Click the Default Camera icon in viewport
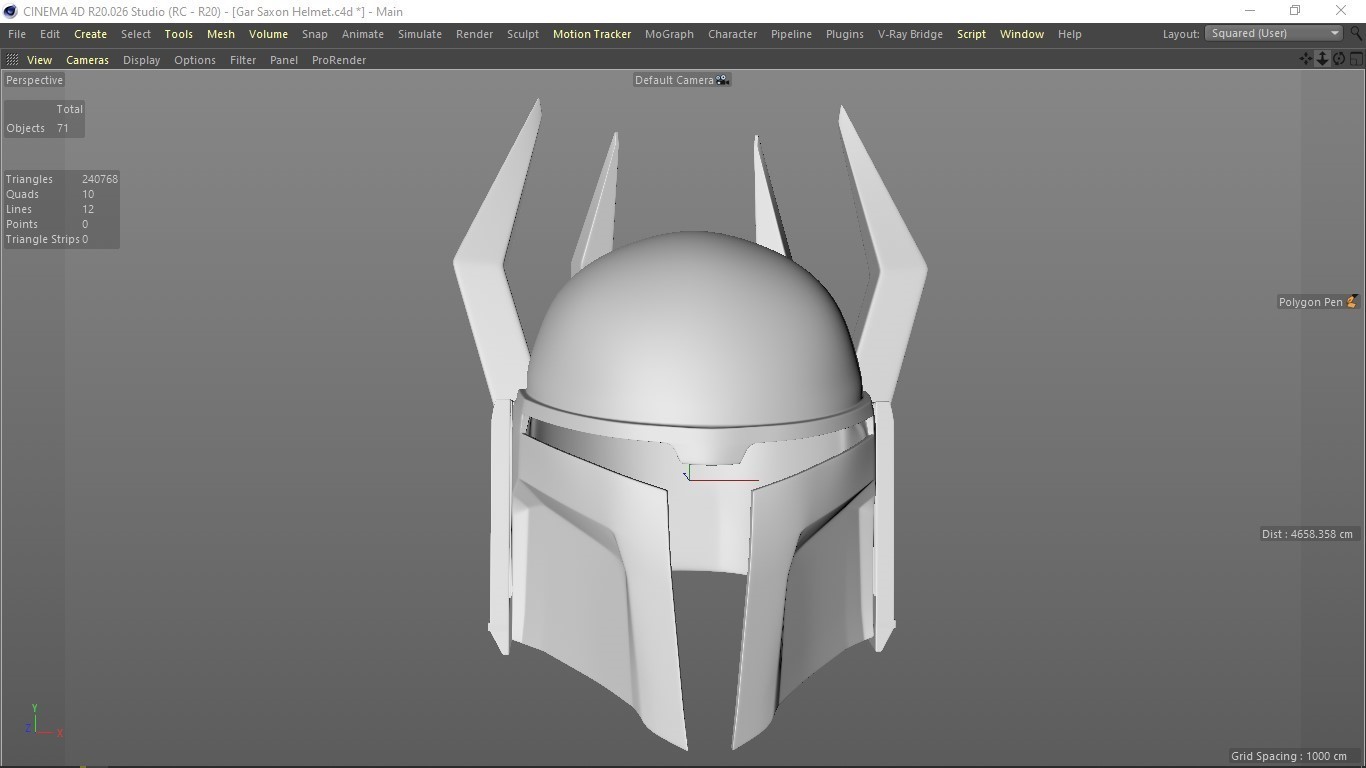The image size is (1366, 768). (x=722, y=80)
